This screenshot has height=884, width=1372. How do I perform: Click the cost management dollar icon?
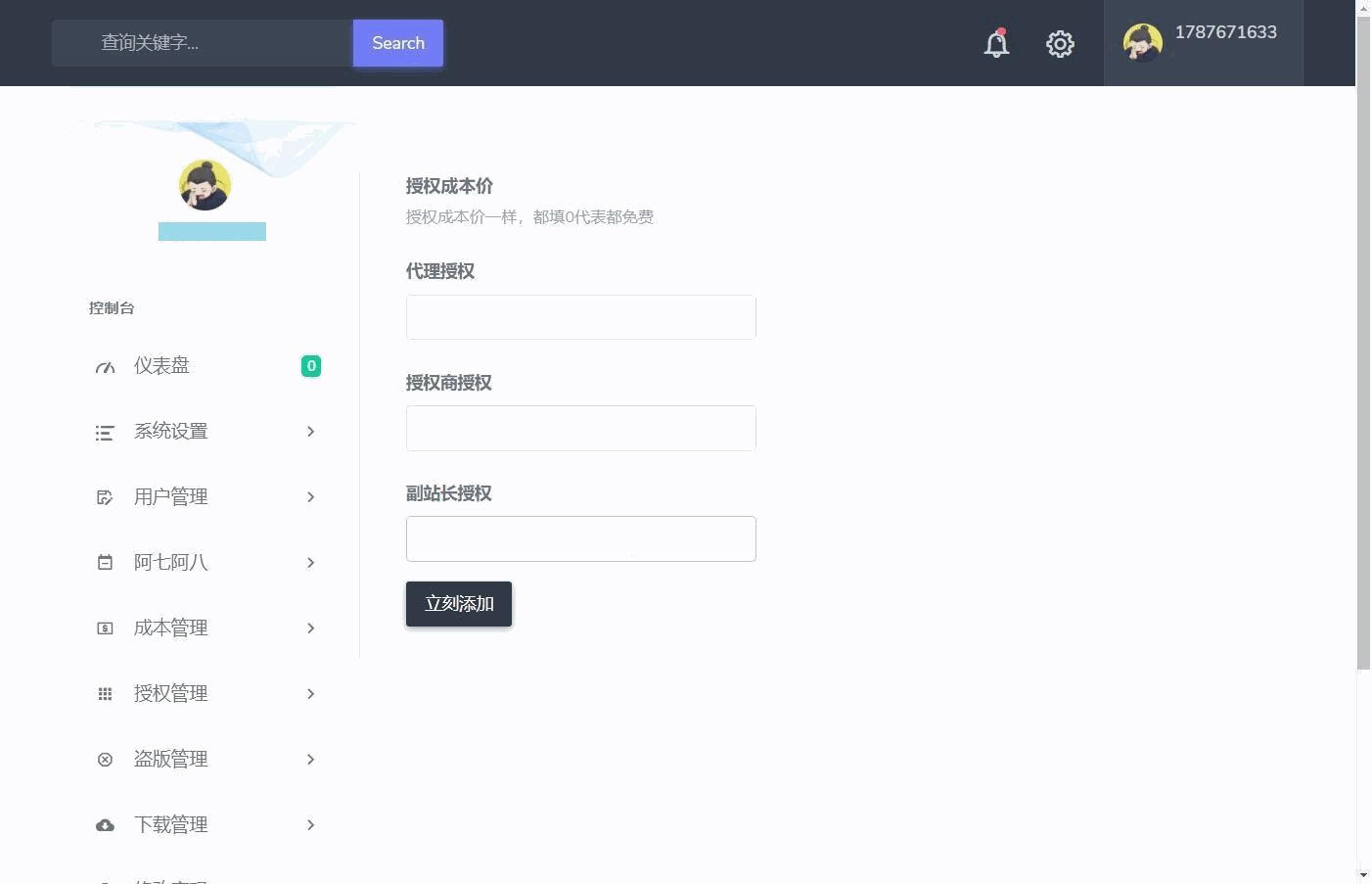click(105, 628)
